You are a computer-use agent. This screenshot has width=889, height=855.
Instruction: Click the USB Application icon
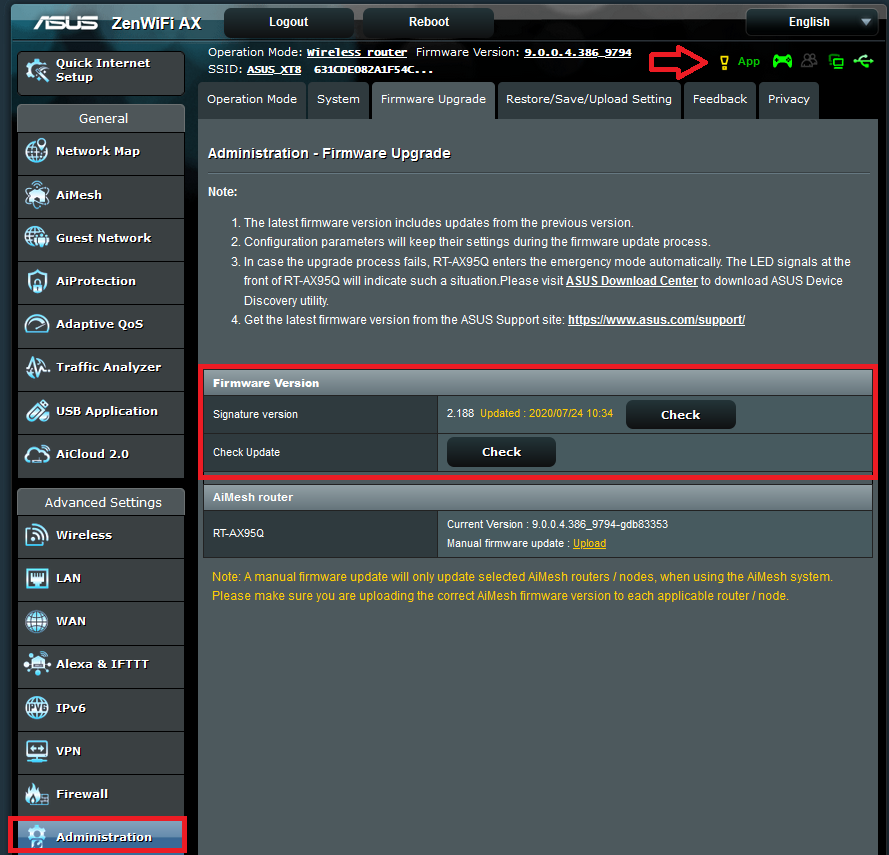[x=37, y=411]
